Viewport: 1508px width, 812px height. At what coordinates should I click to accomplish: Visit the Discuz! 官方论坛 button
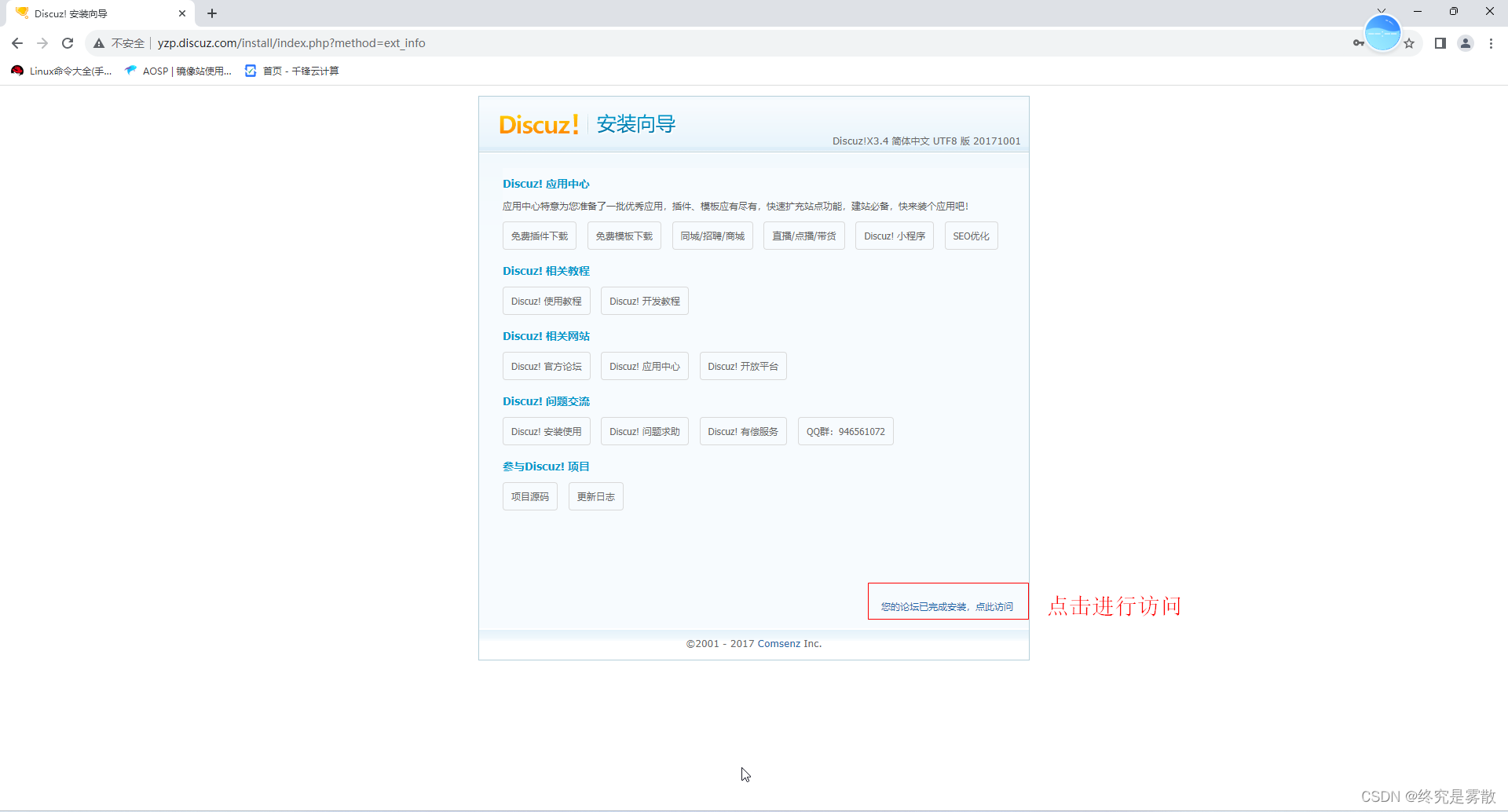tap(547, 366)
